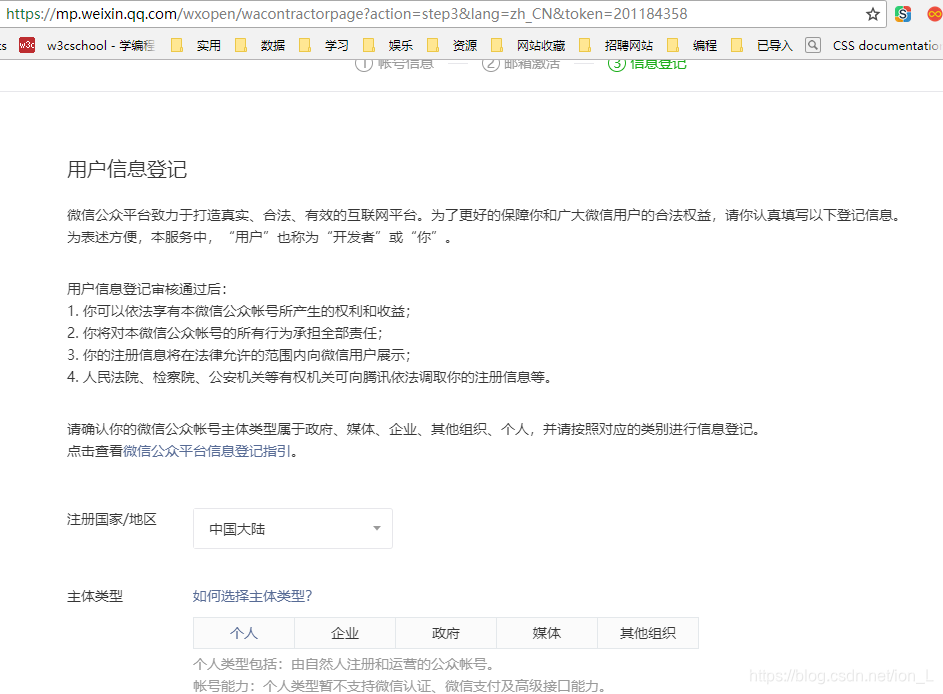Open the w3cschool bookmark
The width and height of the screenshot is (943, 694).
tap(87, 45)
